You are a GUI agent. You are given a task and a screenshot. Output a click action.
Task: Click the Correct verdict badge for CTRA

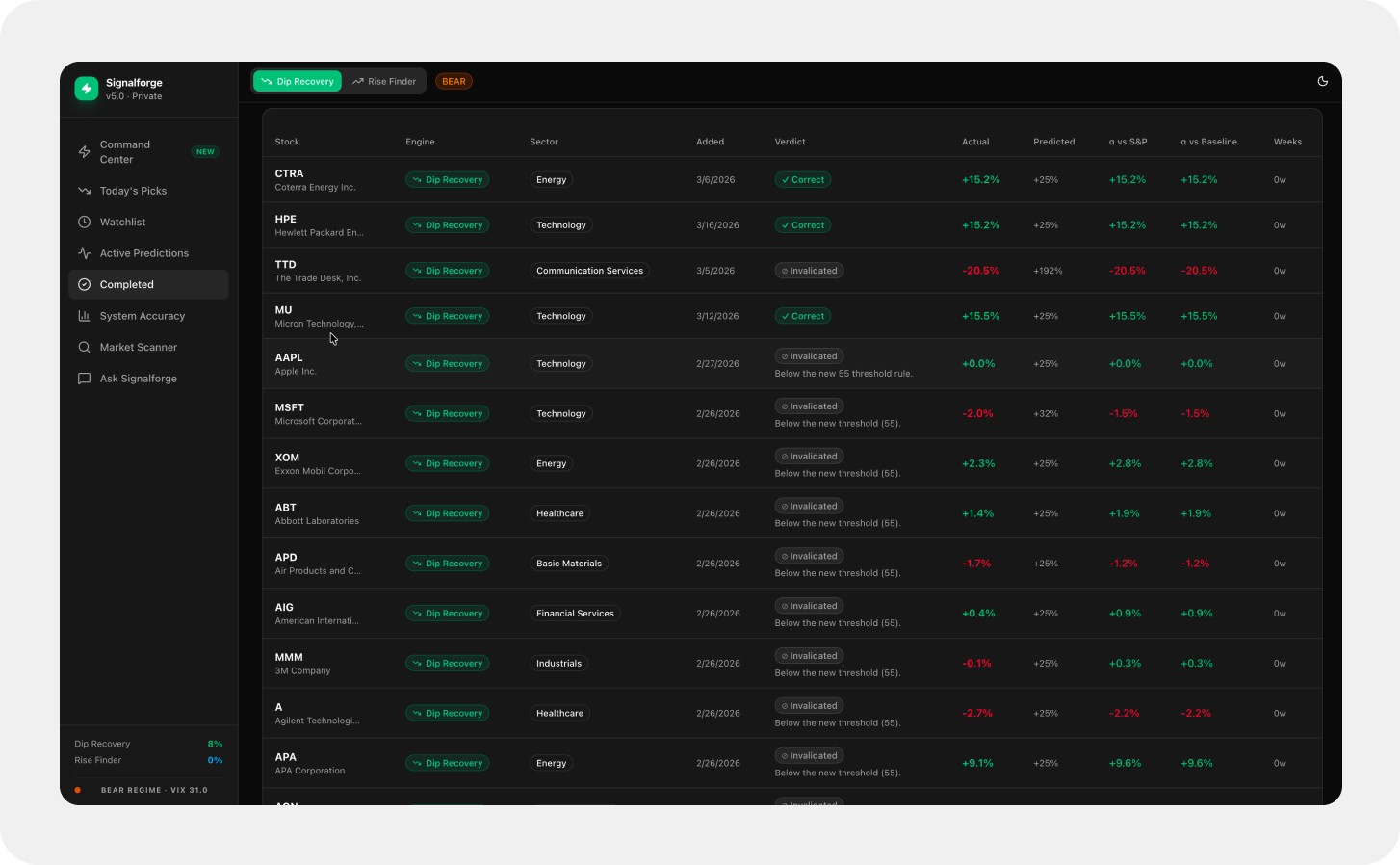pyautogui.click(x=803, y=179)
